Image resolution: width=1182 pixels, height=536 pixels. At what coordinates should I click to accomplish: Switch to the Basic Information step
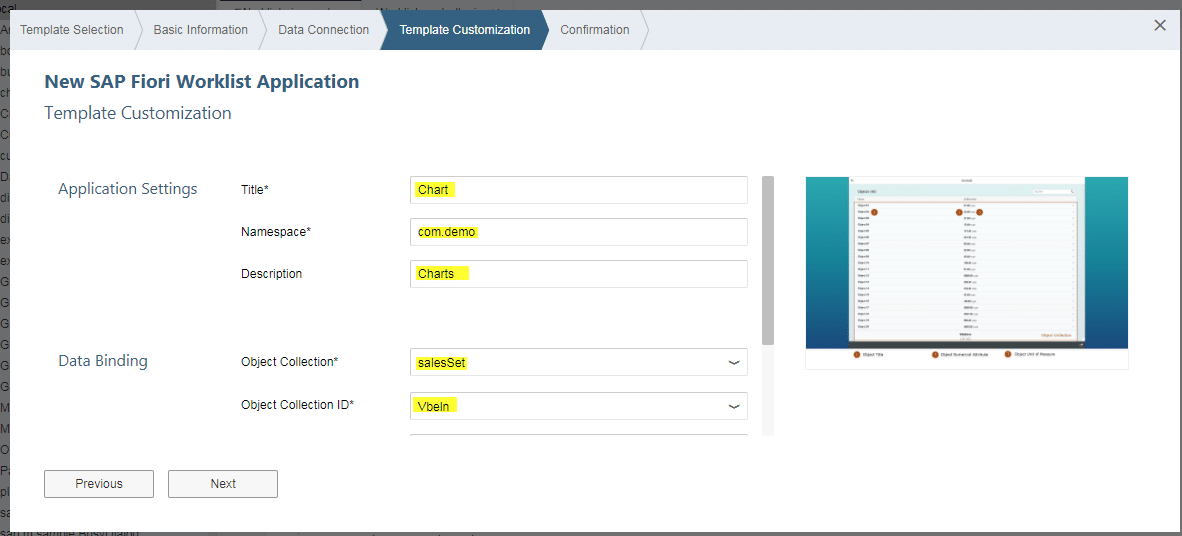pyautogui.click(x=200, y=30)
